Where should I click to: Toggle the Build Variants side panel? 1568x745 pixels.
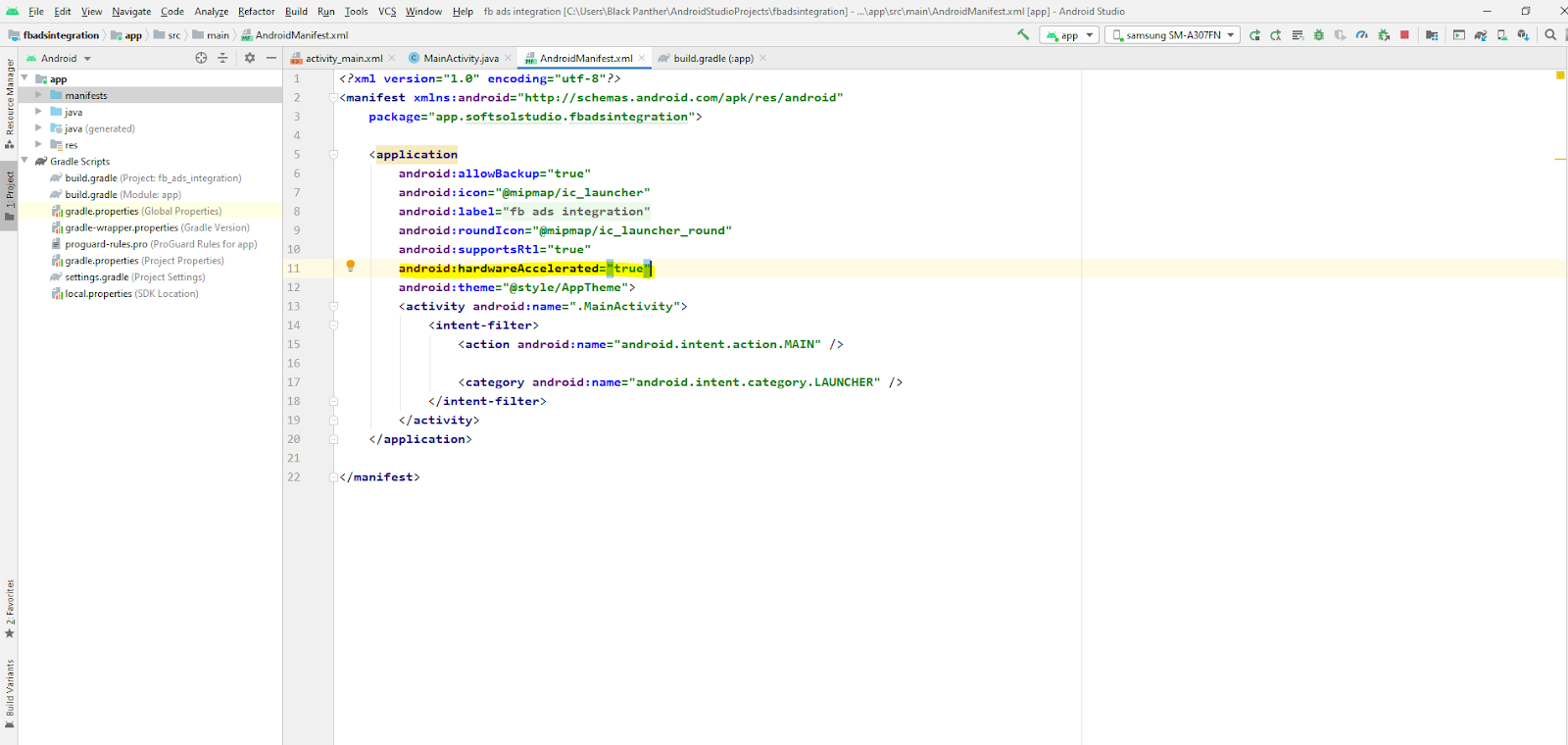point(10,691)
